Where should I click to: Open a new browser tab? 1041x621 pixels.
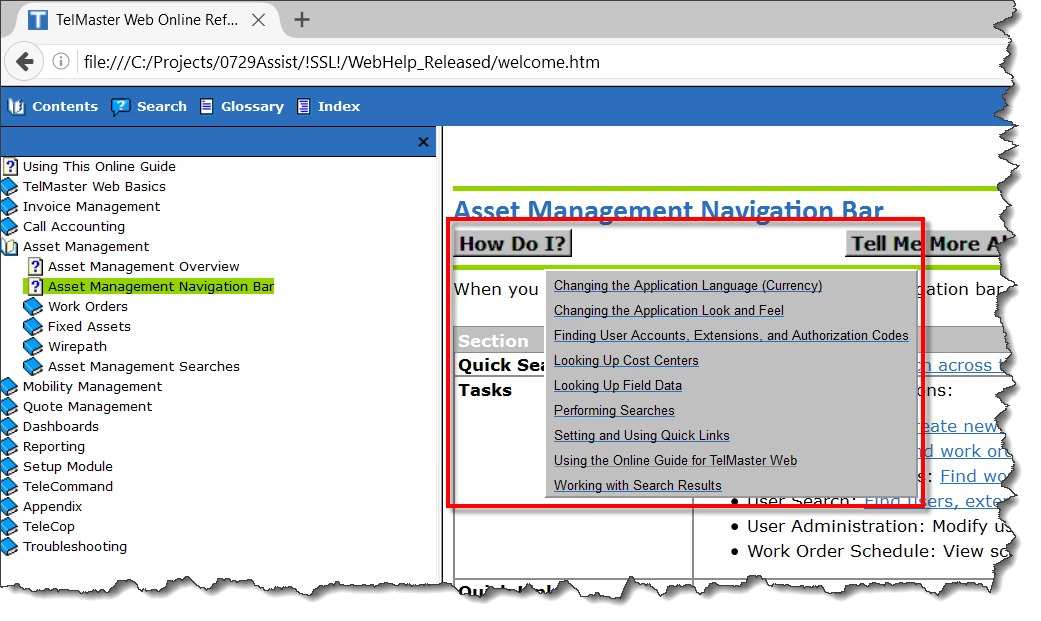tap(302, 20)
